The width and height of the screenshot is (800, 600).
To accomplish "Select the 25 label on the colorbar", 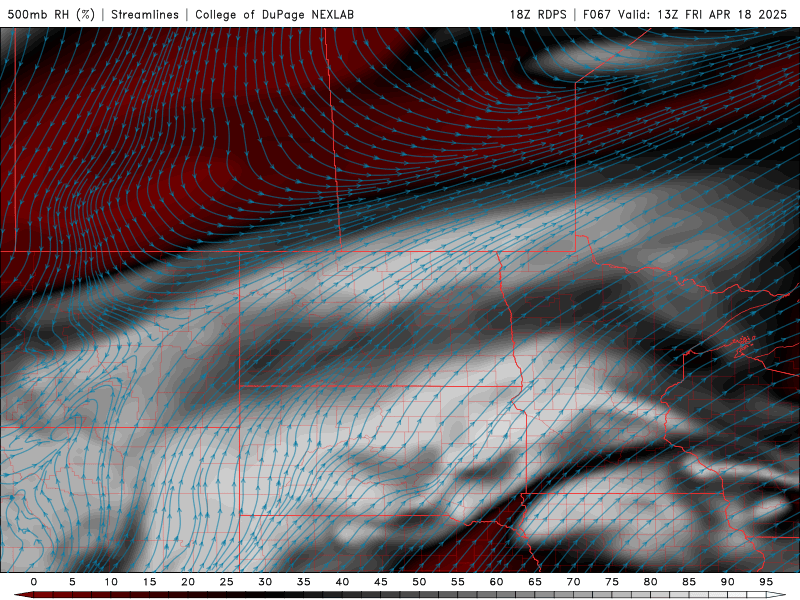I will coord(226,582).
